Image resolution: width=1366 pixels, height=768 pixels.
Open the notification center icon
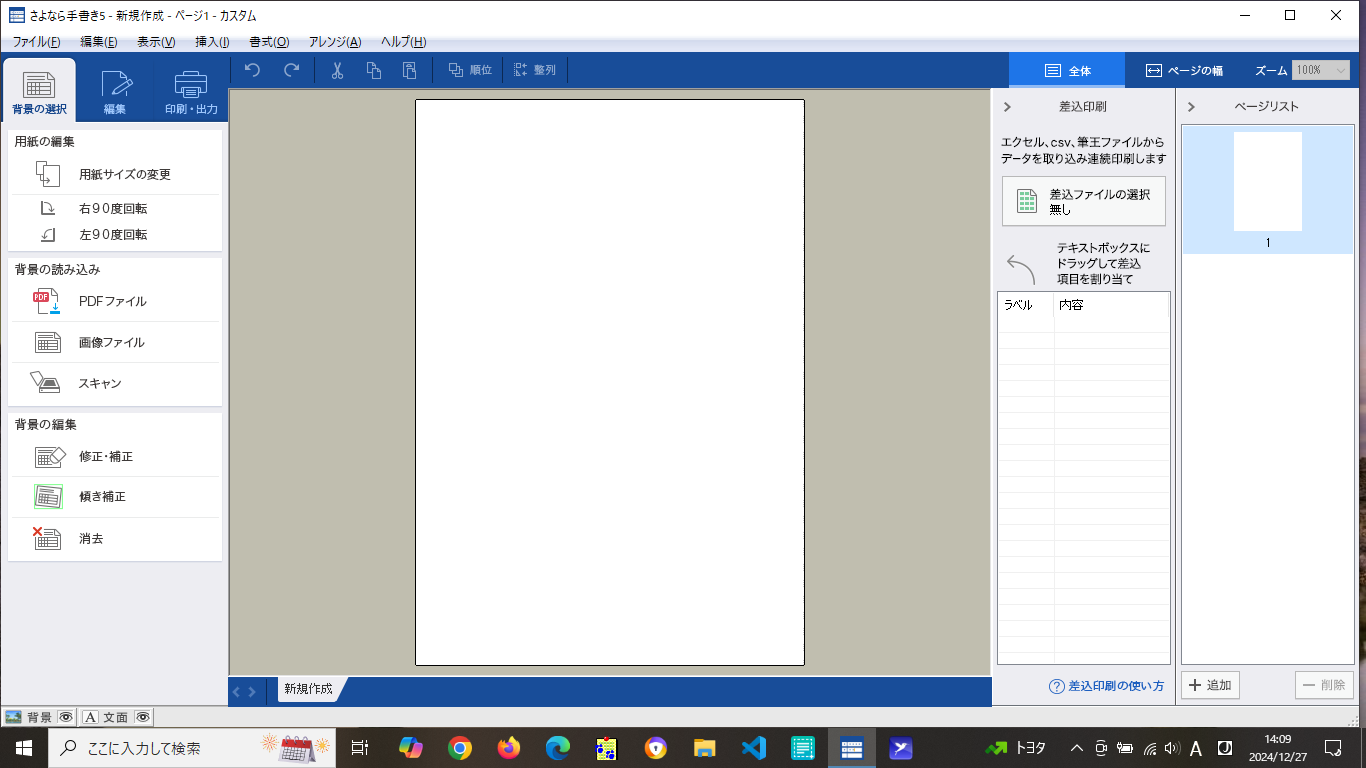click(x=1333, y=748)
